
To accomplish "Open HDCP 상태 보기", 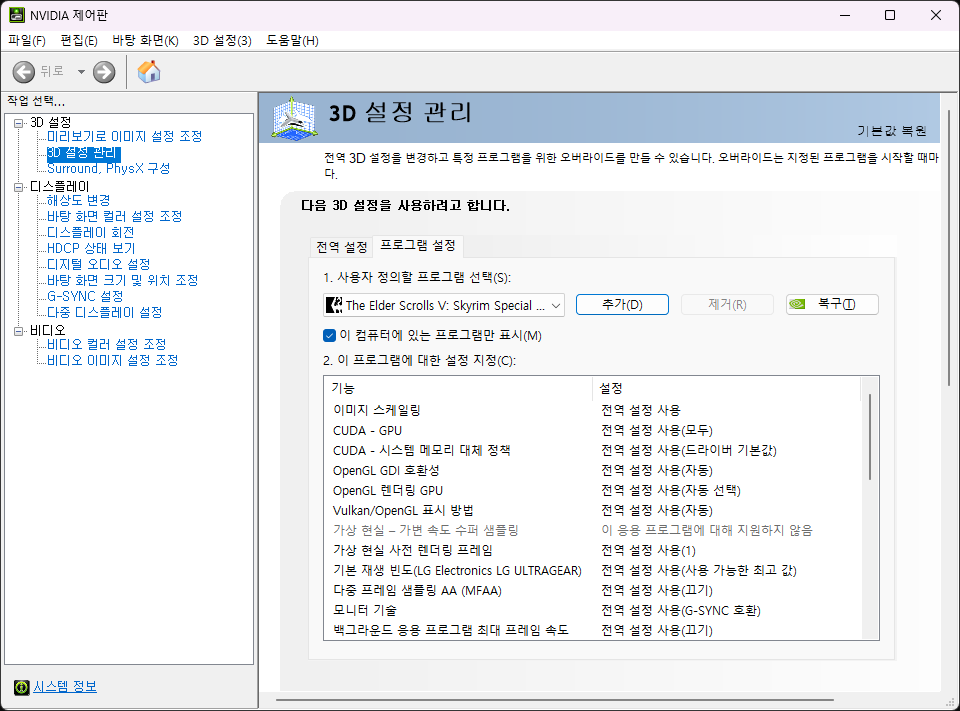I will (x=91, y=248).
